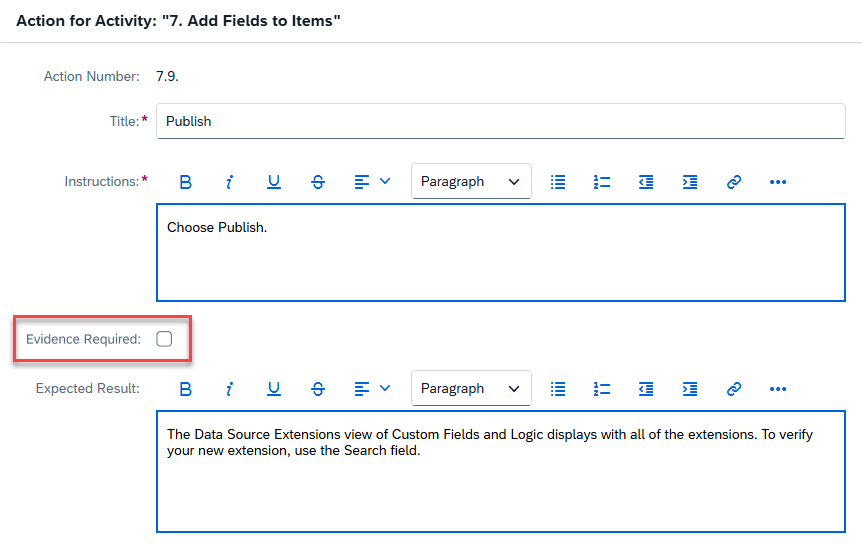Open more options in Instructions toolbar
Viewport: 862px width, 552px height.
click(778, 182)
